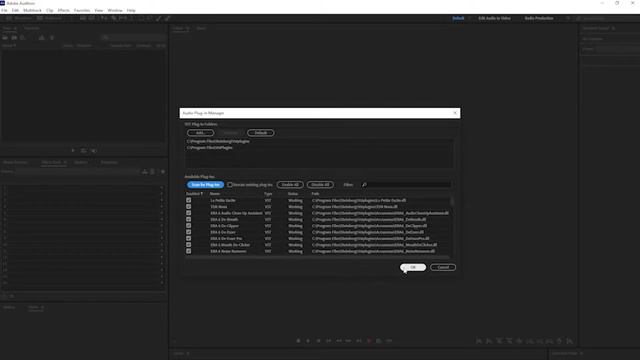The width and height of the screenshot is (640, 360).
Task: Sort plug-in list by Name column
Action: pyautogui.click(x=215, y=194)
